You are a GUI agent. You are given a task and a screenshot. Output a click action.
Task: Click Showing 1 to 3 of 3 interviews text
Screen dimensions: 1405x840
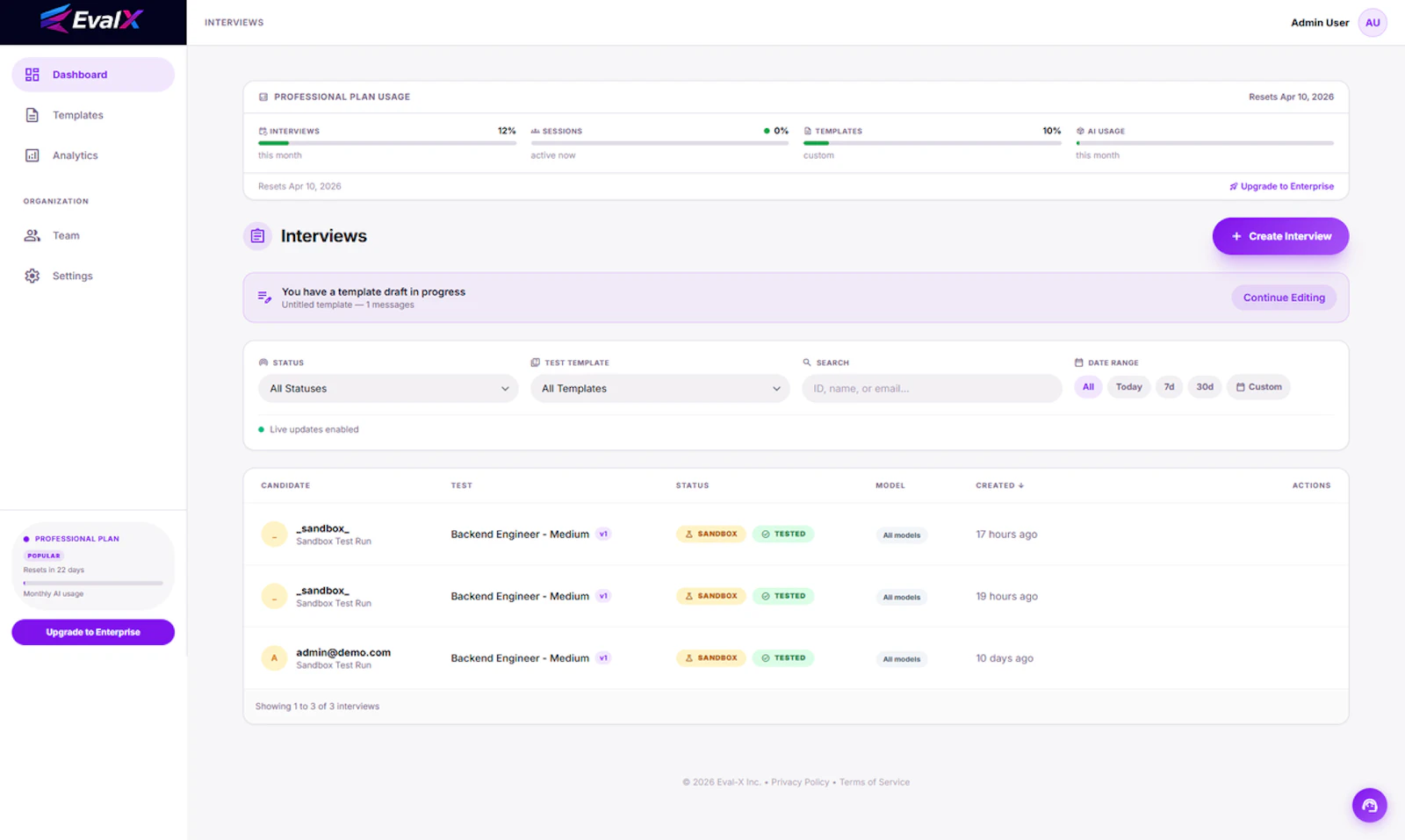(317, 707)
